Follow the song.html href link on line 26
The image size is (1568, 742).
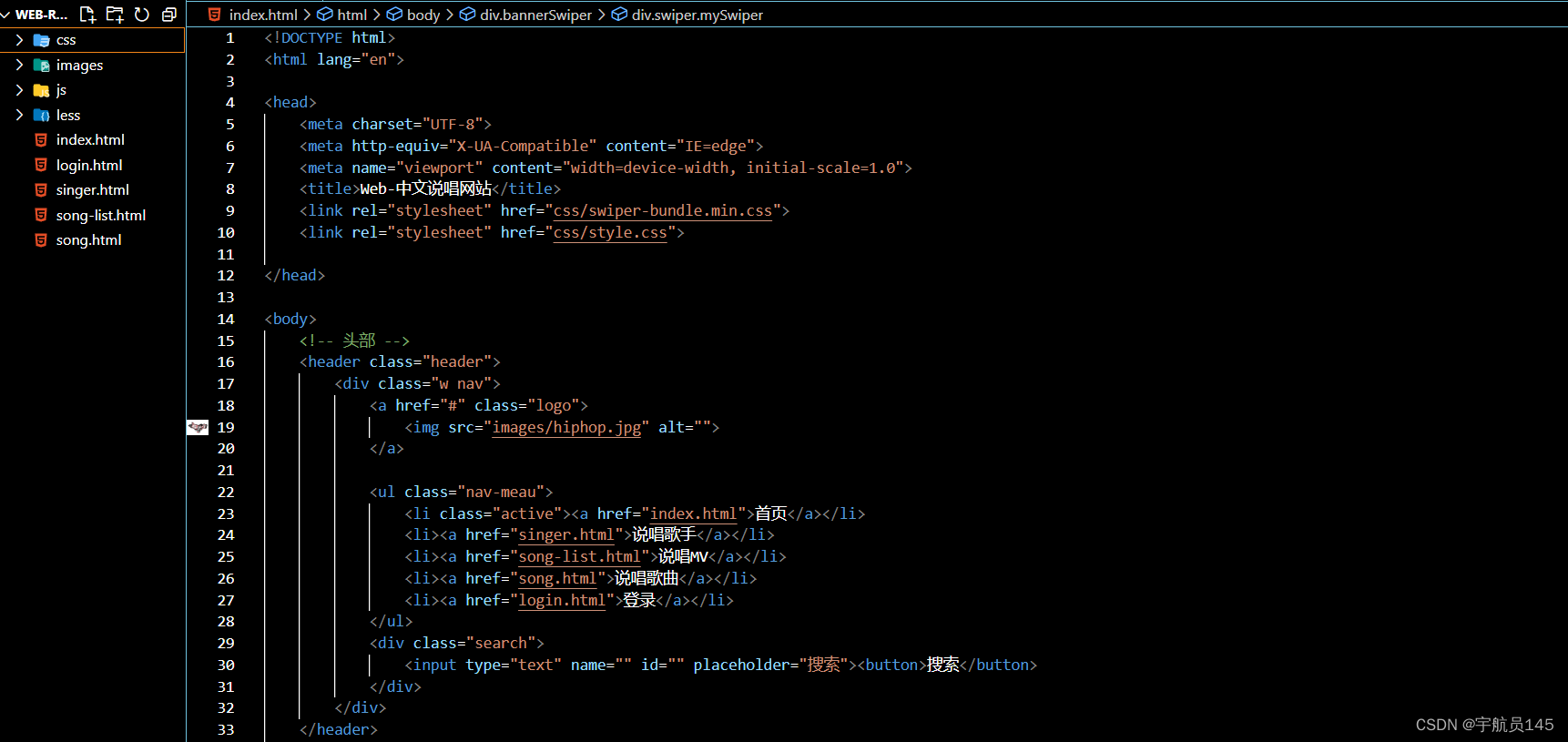click(x=557, y=579)
